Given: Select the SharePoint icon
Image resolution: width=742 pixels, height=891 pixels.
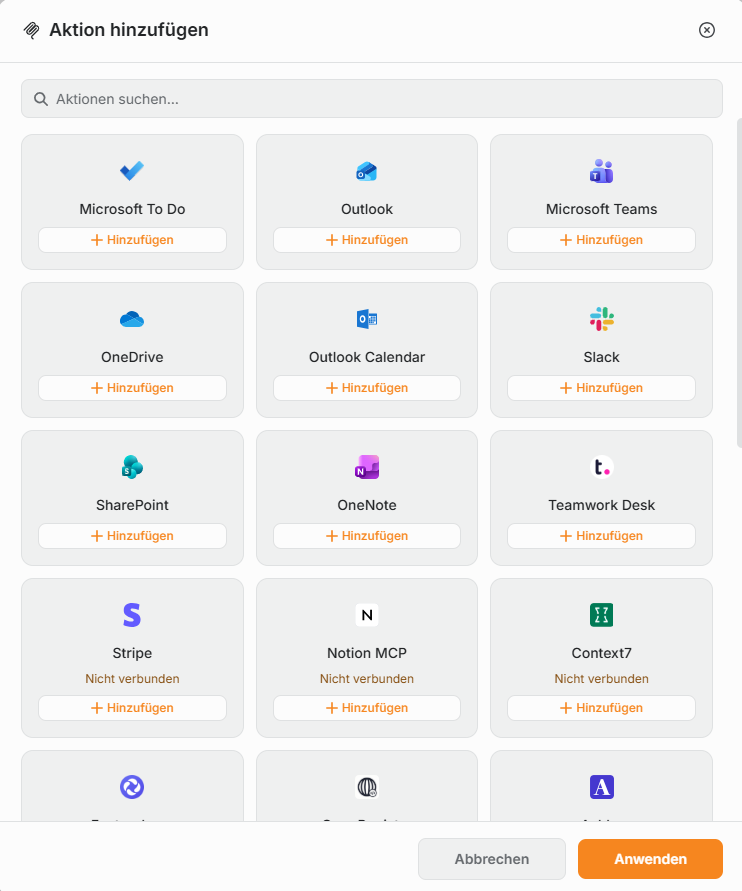Looking at the screenshot, I should coord(132,467).
